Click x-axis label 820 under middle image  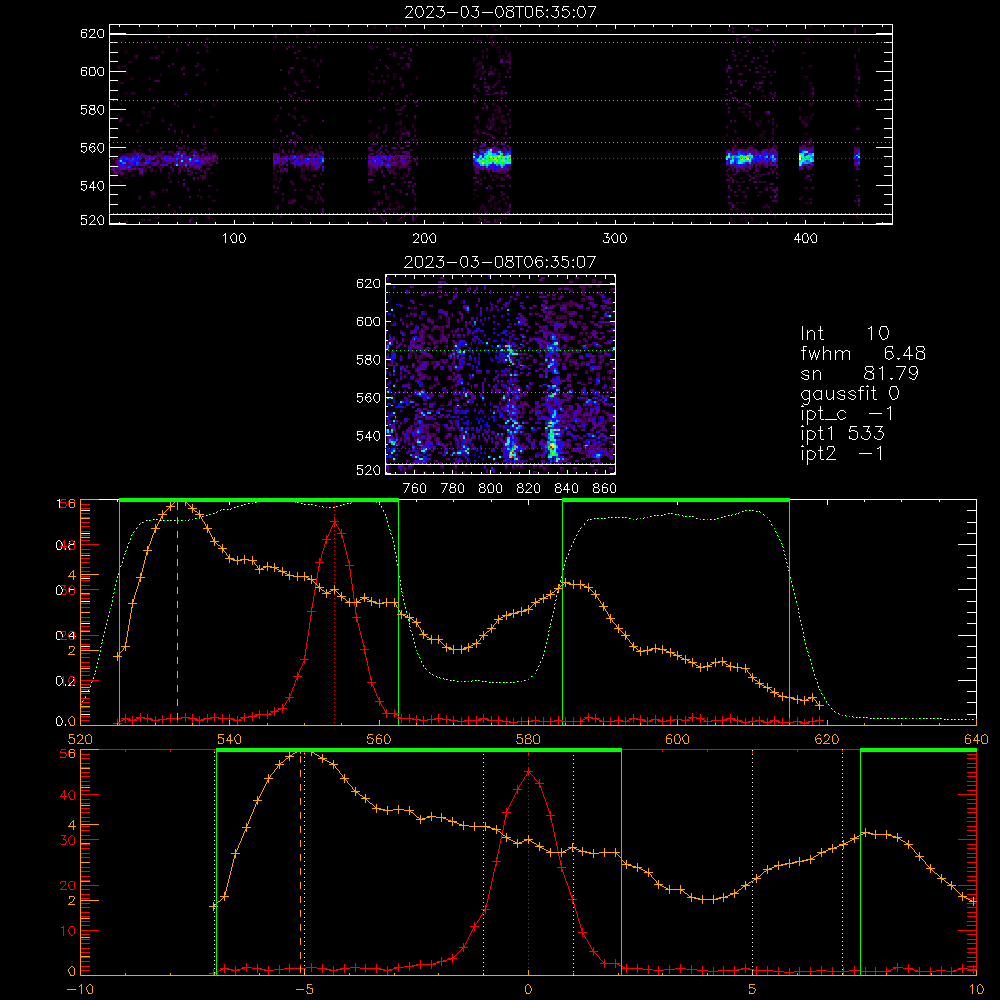(528, 488)
